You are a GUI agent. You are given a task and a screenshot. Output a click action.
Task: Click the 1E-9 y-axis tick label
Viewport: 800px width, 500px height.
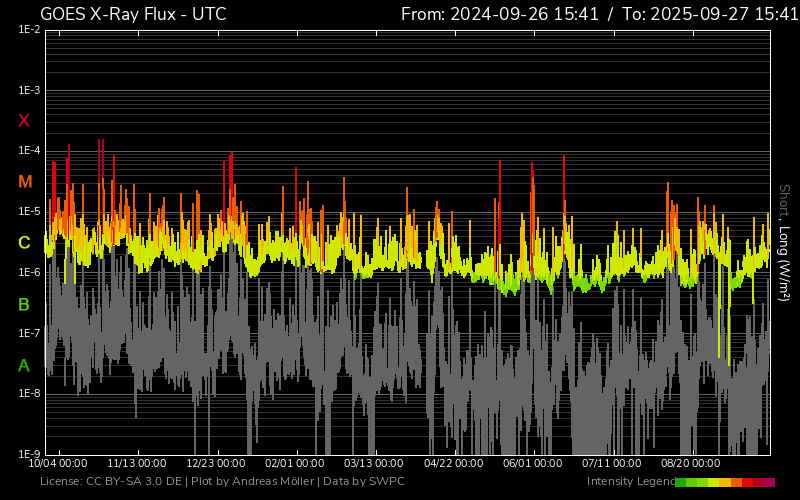tap(29, 453)
